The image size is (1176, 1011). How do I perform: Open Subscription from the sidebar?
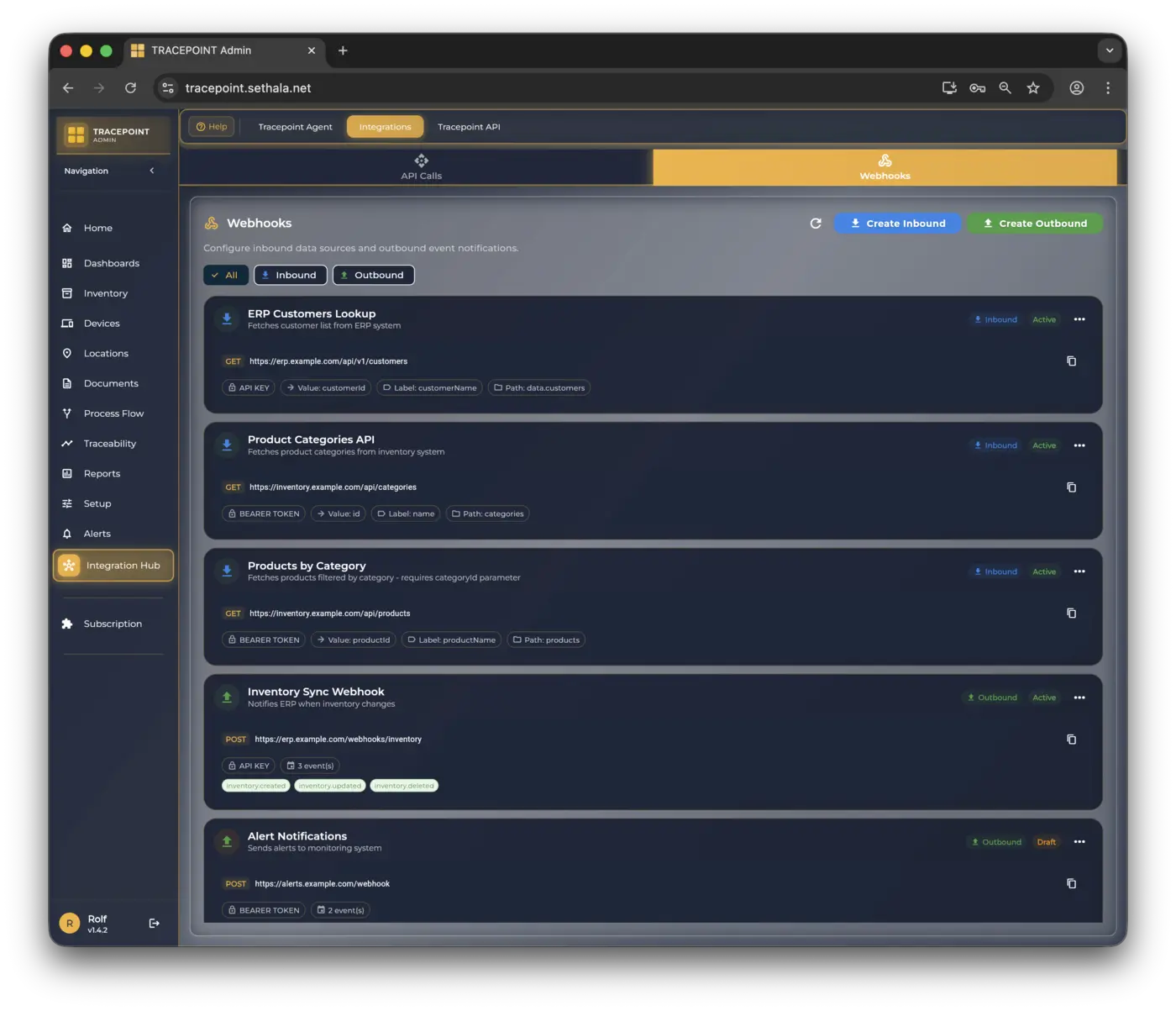click(x=112, y=624)
